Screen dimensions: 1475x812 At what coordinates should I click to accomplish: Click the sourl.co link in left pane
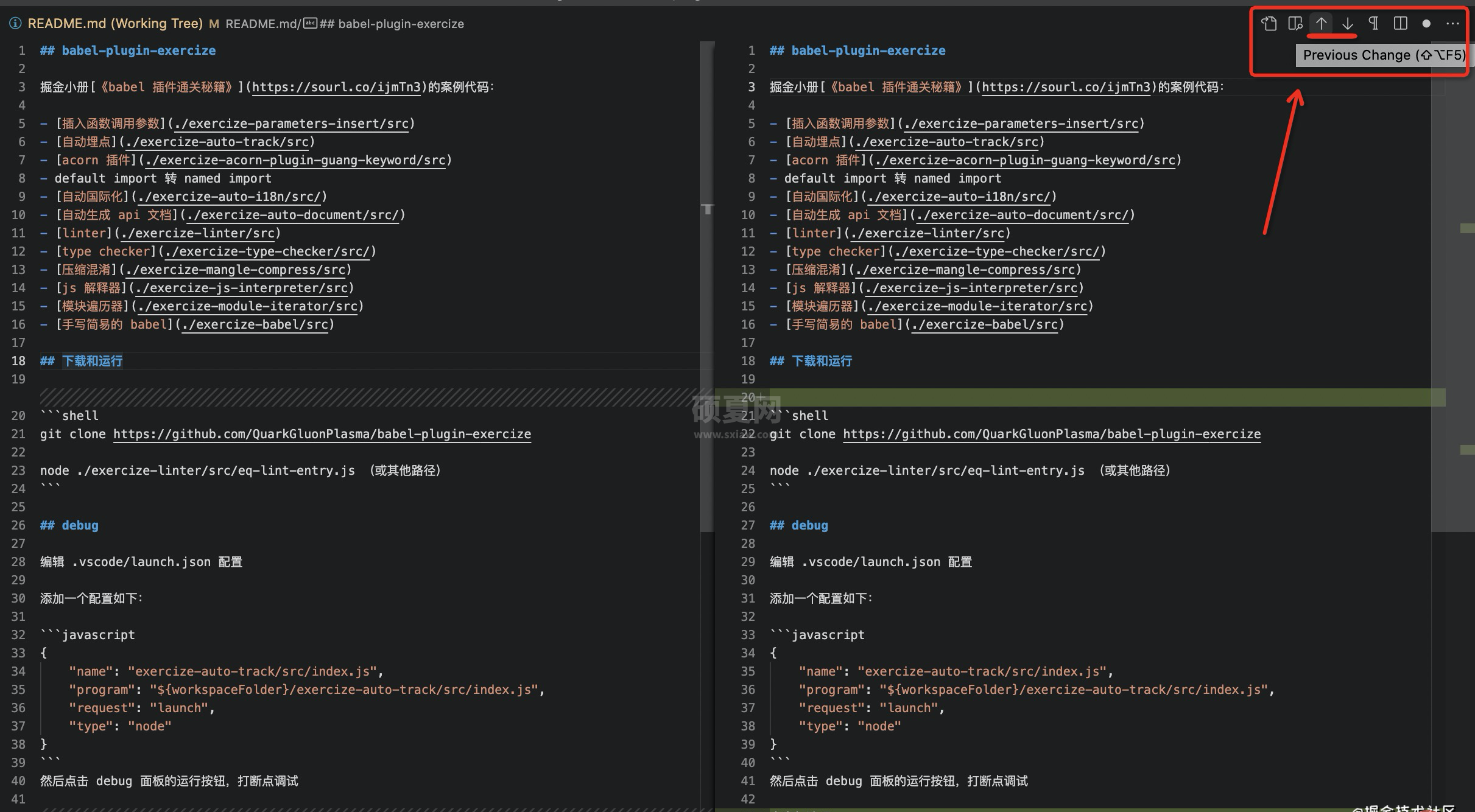click(336, 87)
